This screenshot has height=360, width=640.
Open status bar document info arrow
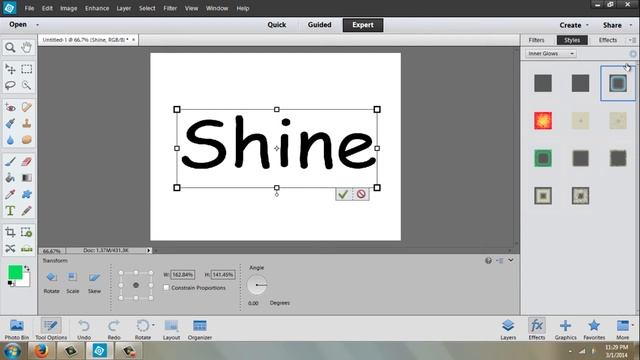[x=149, y=251]
